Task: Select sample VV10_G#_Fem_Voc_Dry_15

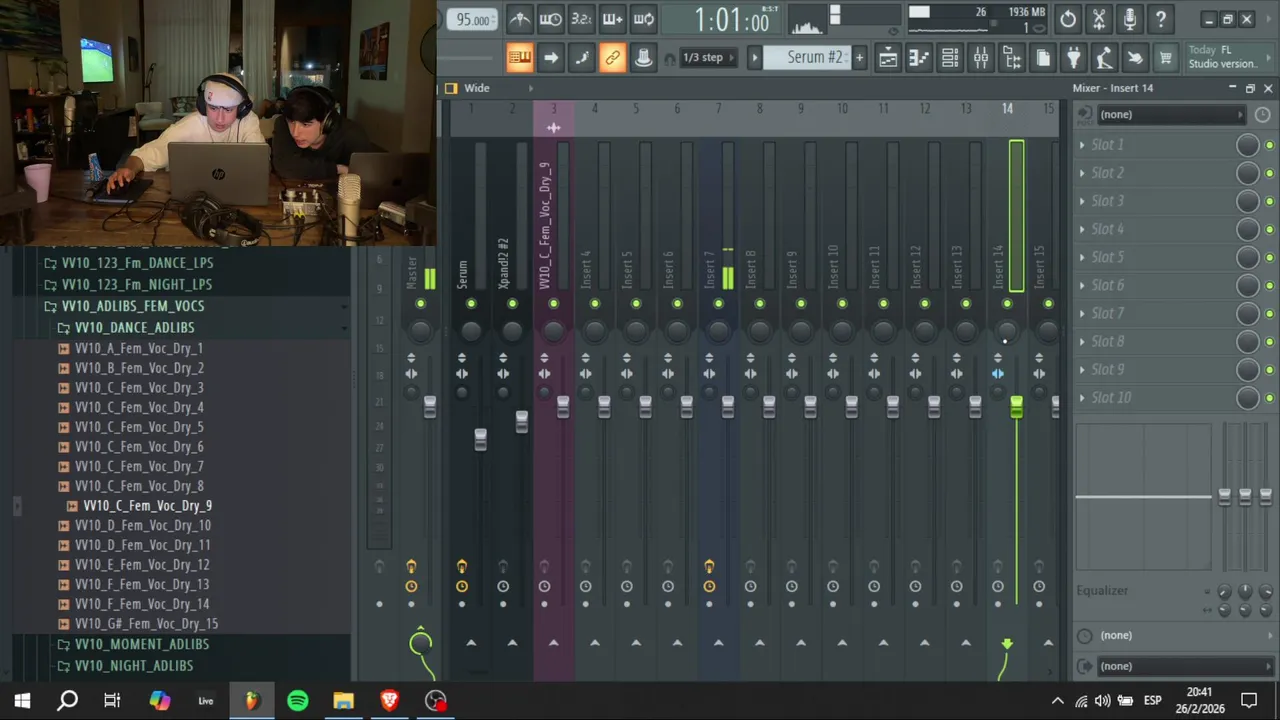Action: point(146,623)
